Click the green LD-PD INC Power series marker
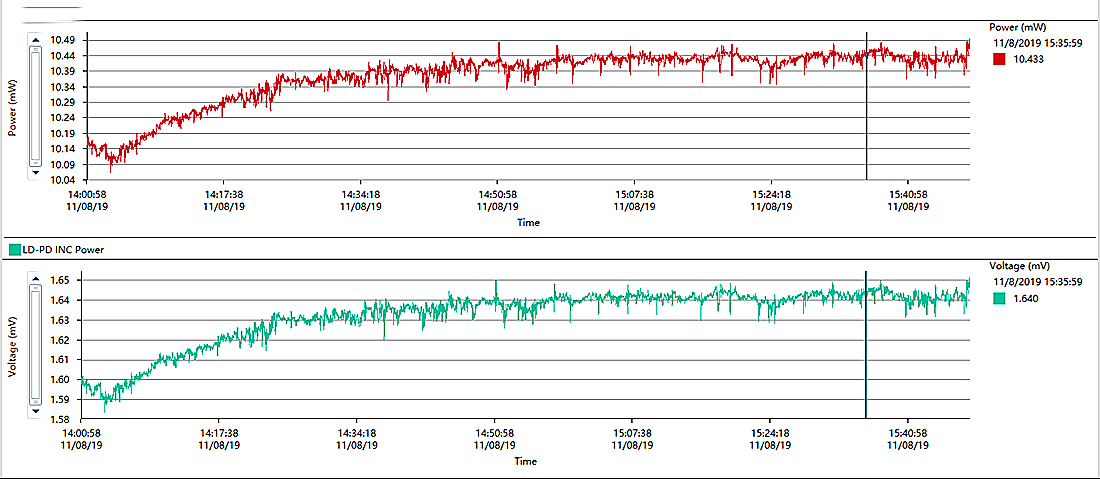1100x479 pixels. click(x=13, y=249)
